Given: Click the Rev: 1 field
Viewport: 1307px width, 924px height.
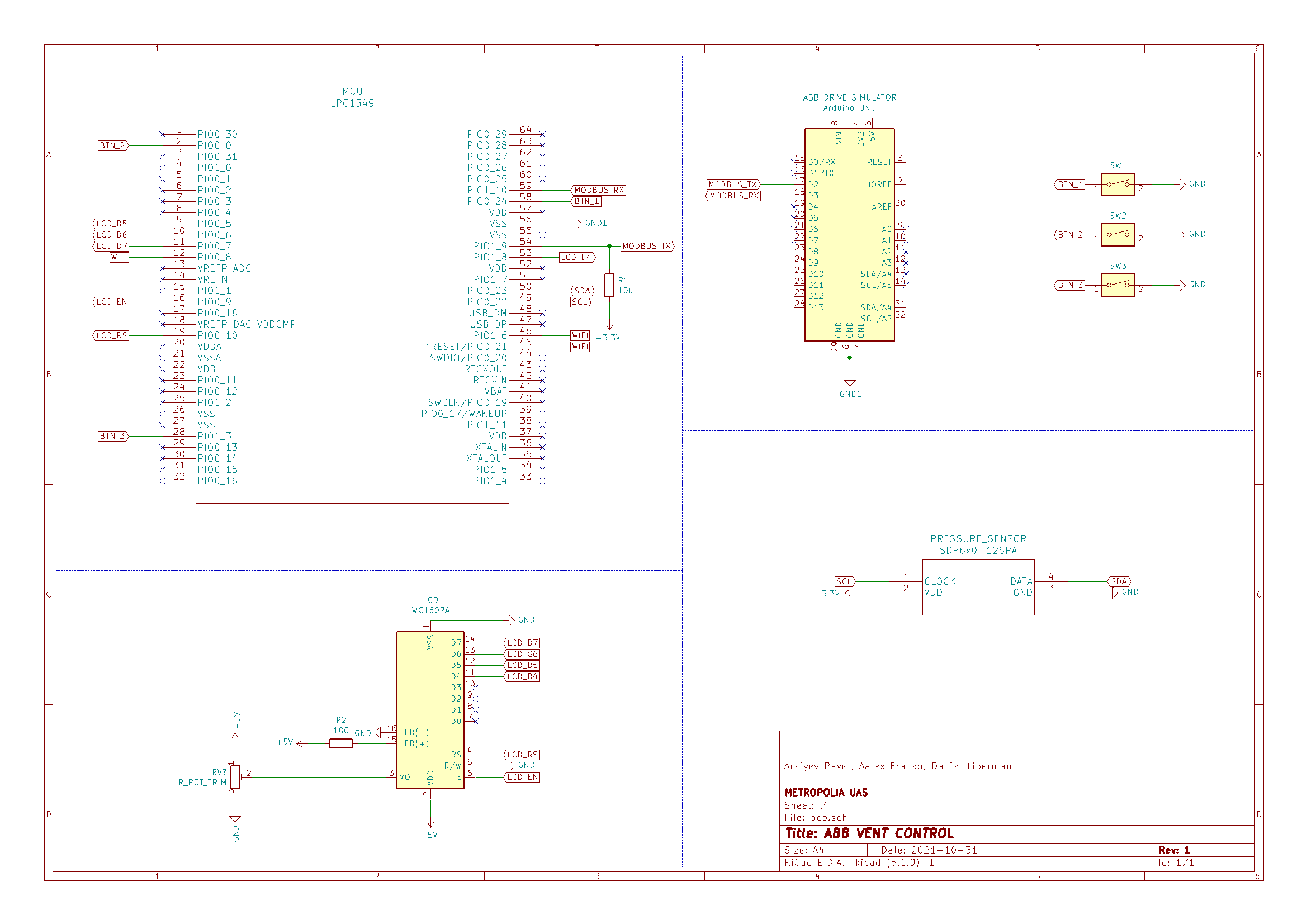Looking at the screenshot, I should pos(1174,850).
